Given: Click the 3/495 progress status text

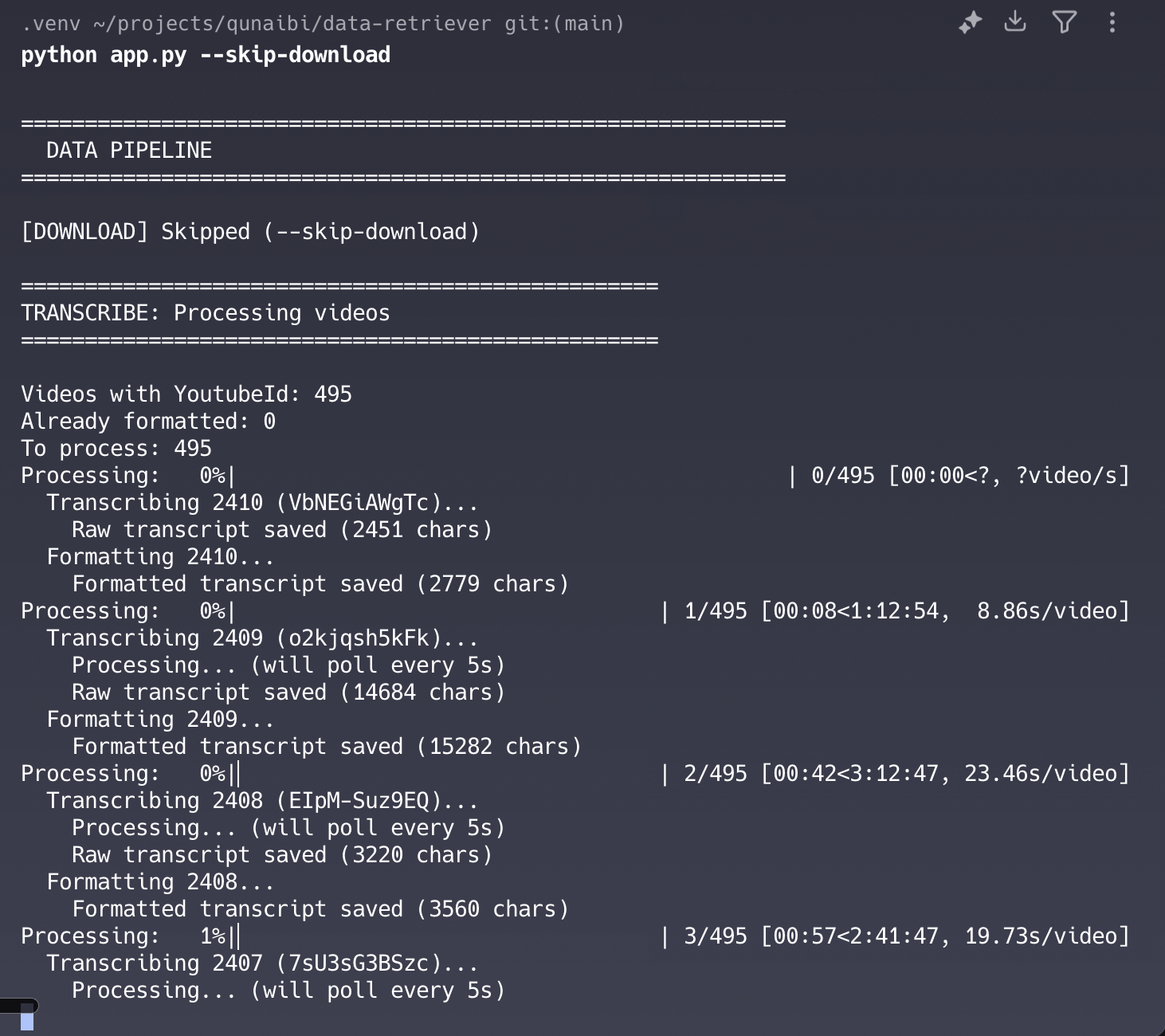Looking at the screenshot, I should (716, 936).
